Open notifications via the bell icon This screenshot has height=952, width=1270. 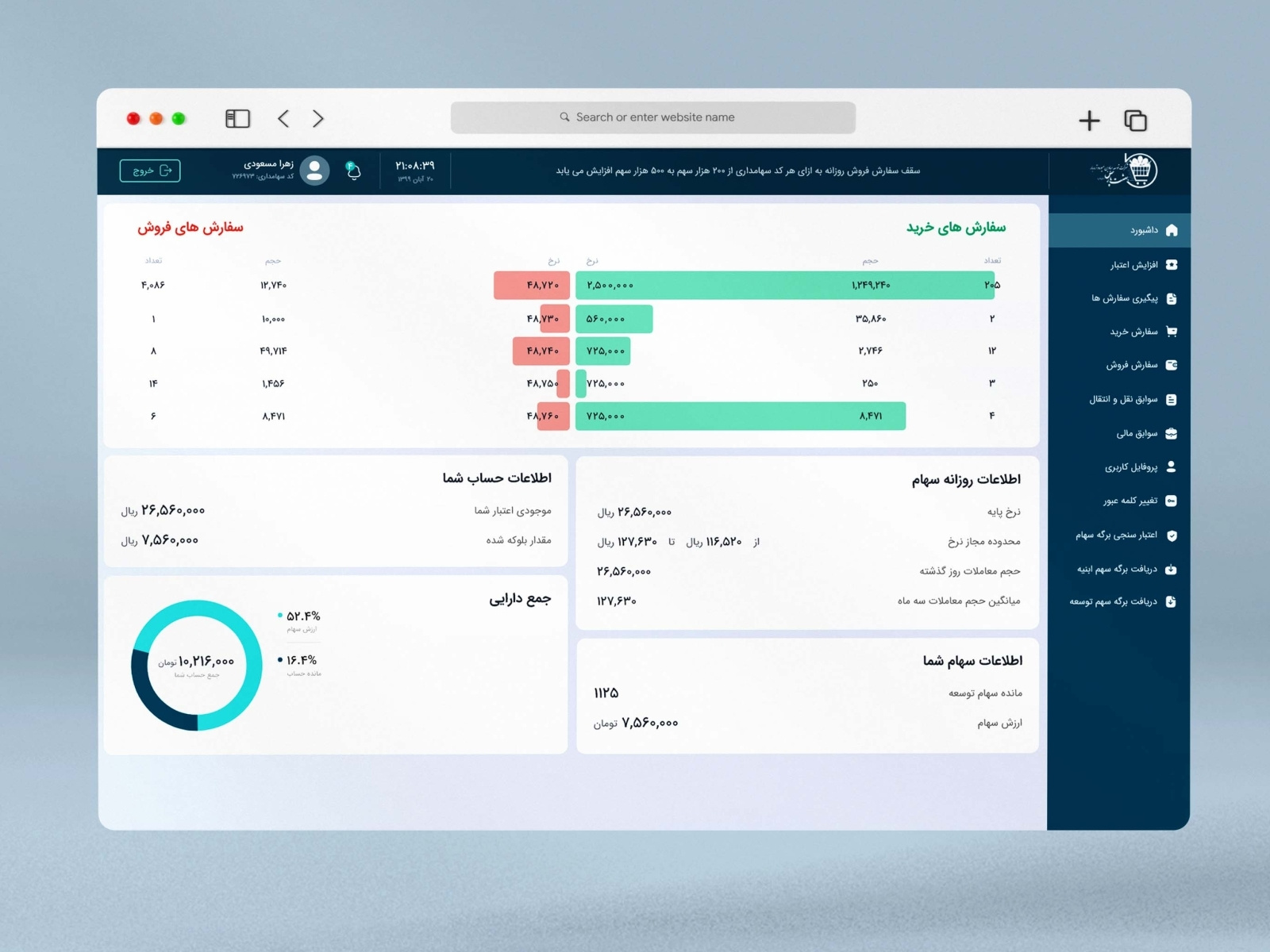click(354, 170)
